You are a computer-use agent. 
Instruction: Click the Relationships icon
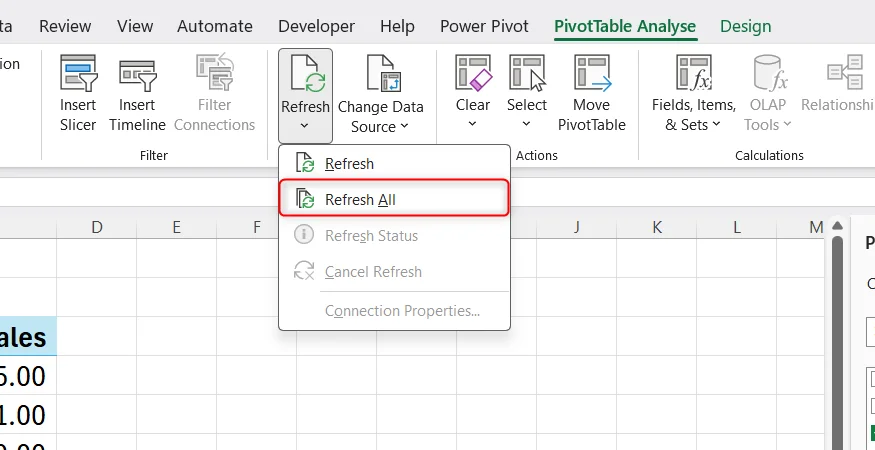click(846, 73)
